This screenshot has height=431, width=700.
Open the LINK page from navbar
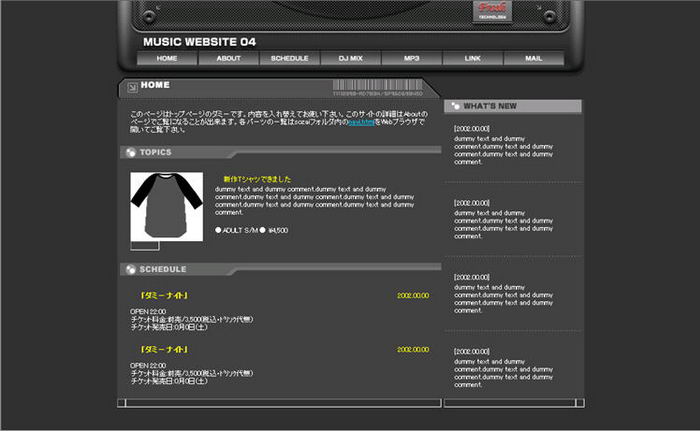472,59
